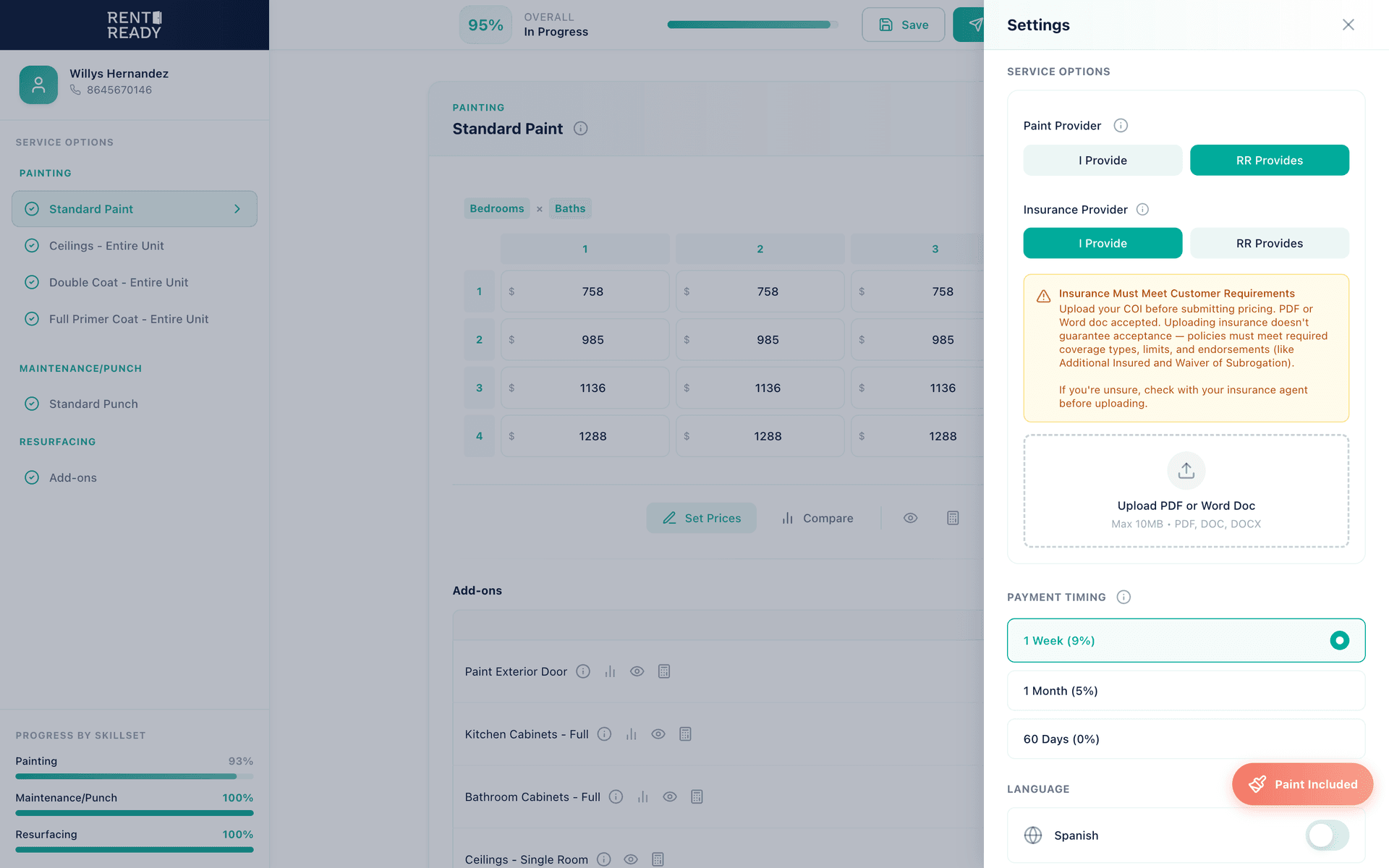This screenshot has width=1389, height=868.
Task: Switch the Spanish language toggle
Action: click(x=1326, y=835)
